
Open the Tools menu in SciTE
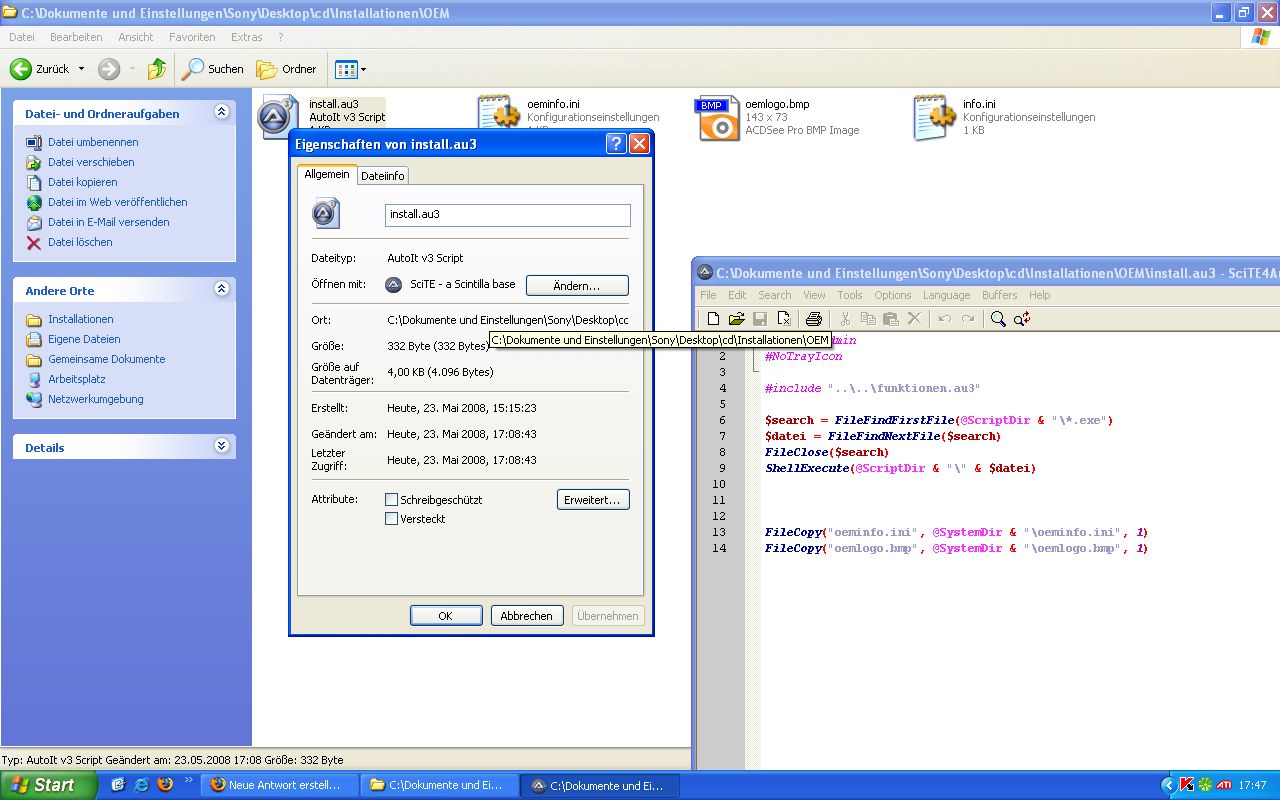[x=850, y=295]
